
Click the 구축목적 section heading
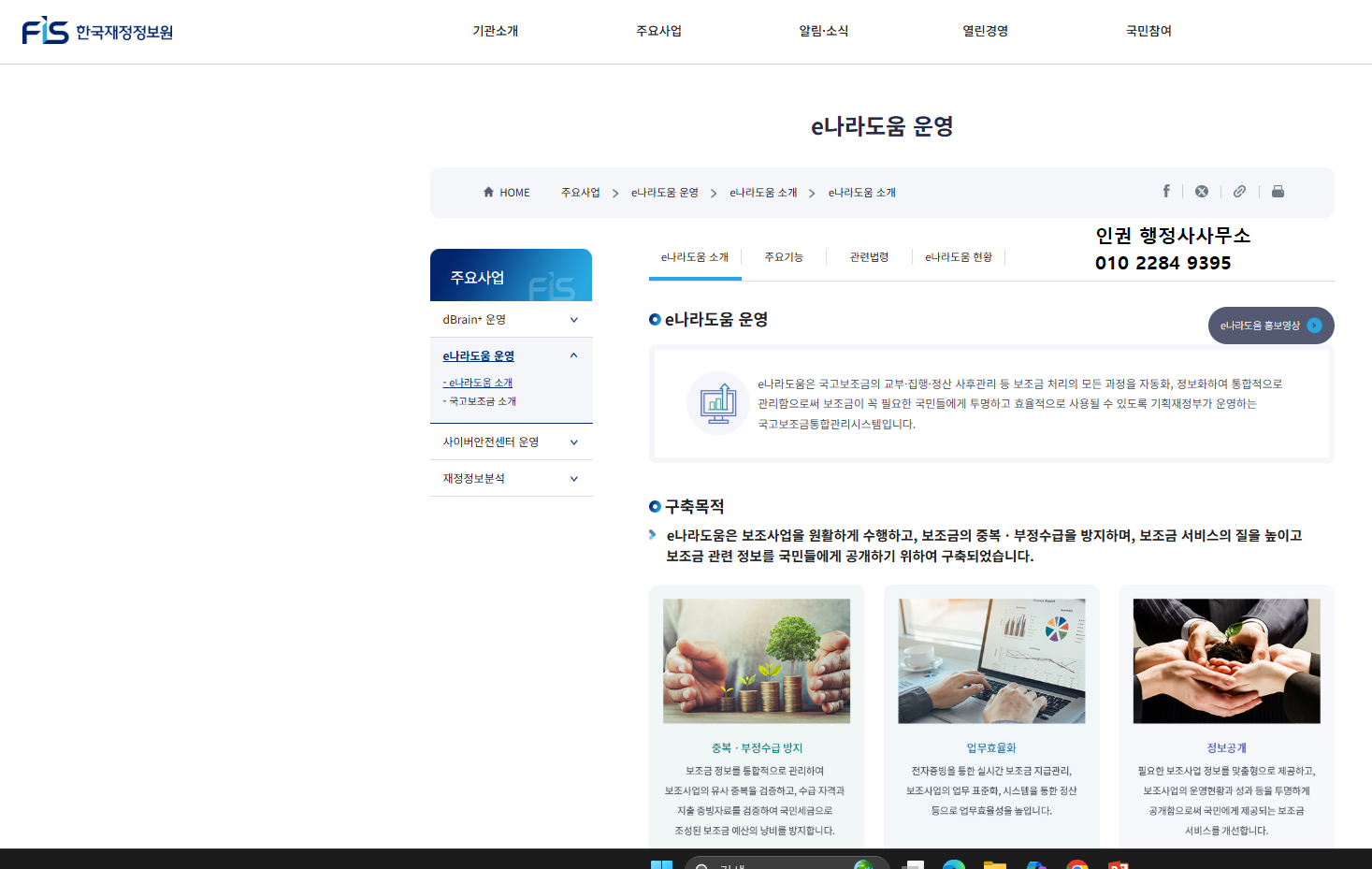694,507
